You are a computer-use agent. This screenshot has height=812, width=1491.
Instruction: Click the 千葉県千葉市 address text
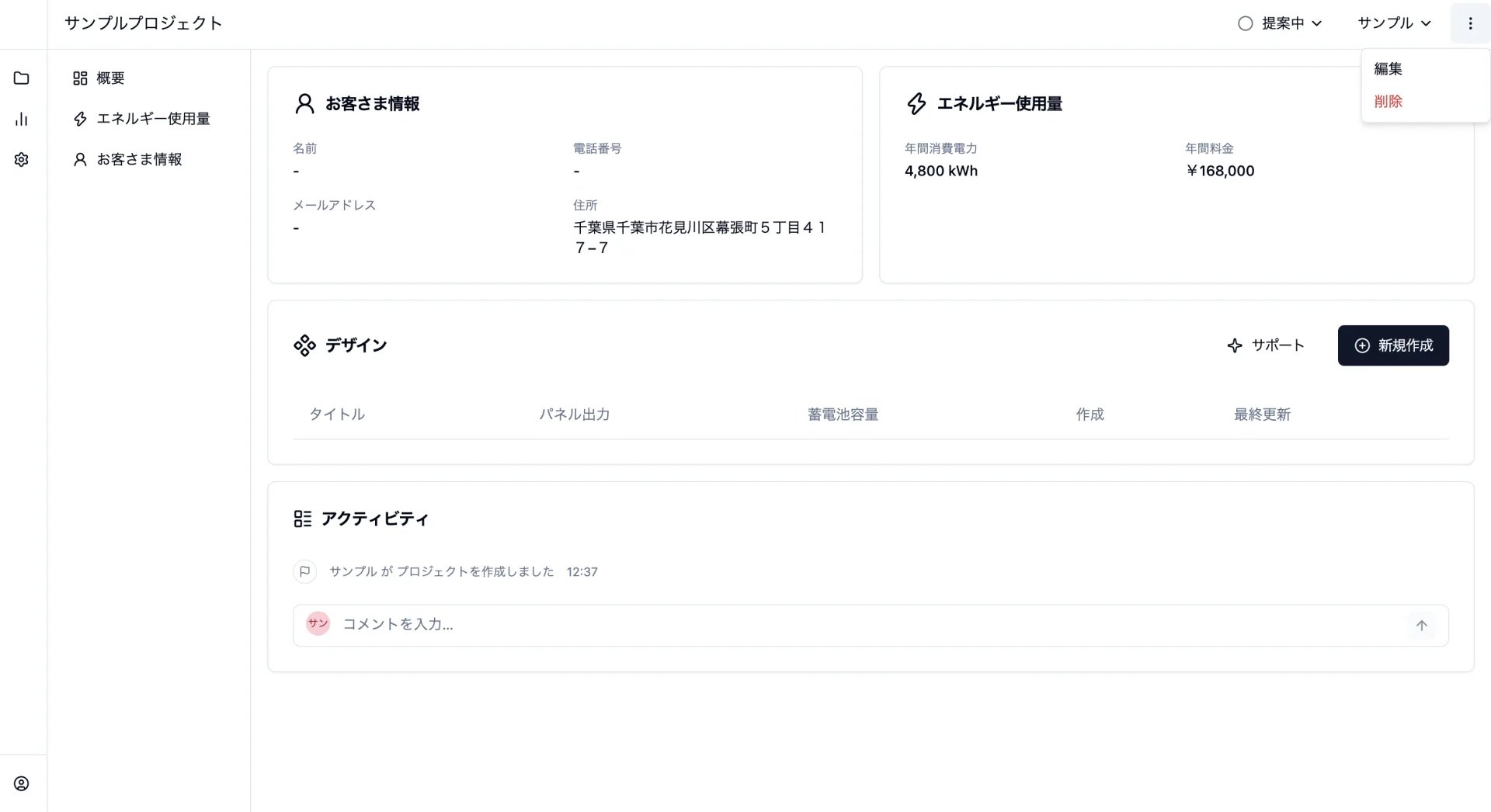tap(699, 238)
